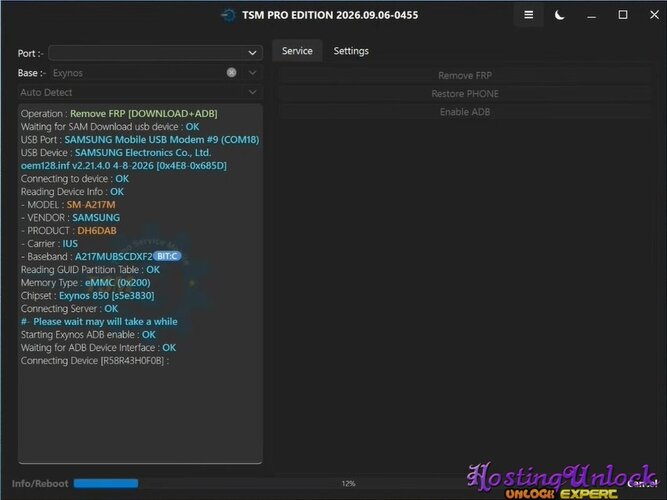Switch to the Settings tab
This screenshot has width=667, height=500.
pos(351,51)
